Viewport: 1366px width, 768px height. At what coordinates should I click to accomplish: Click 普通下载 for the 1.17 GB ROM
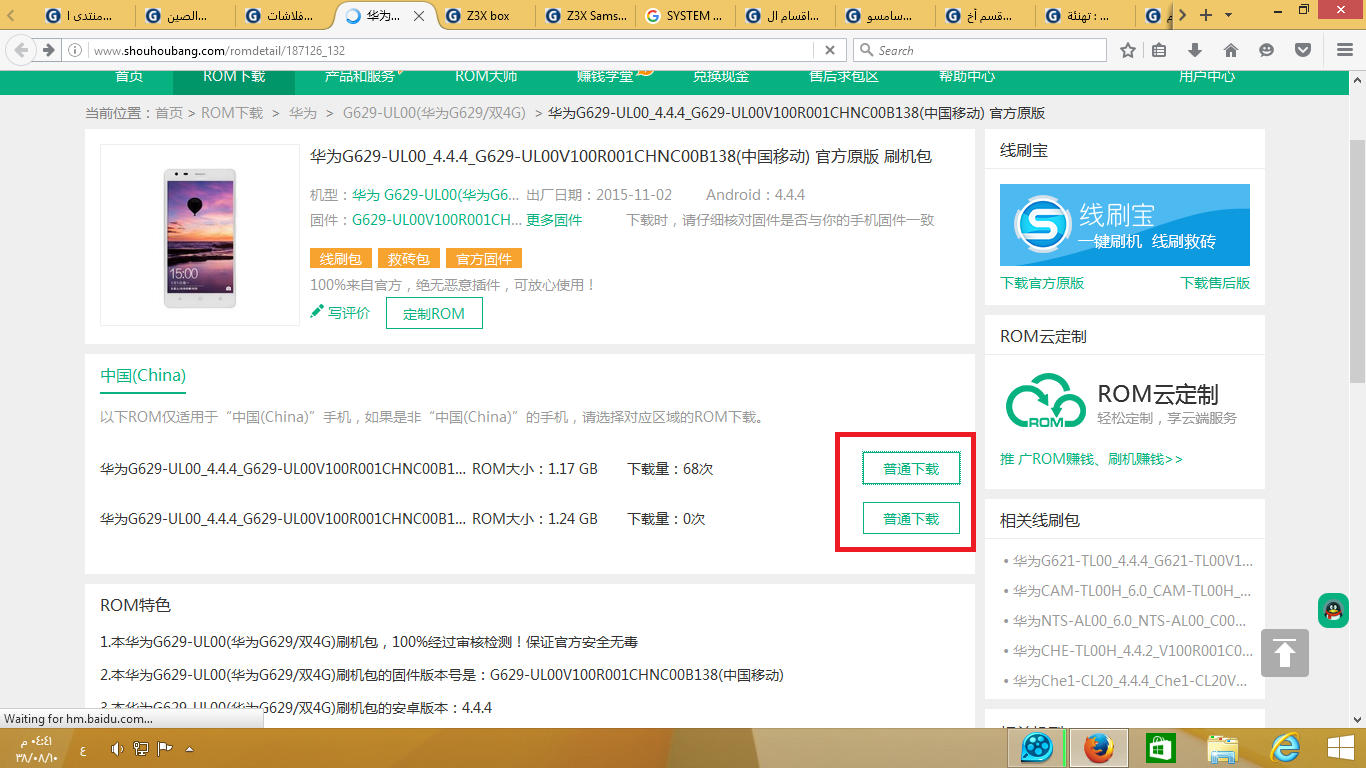[911, 468]
